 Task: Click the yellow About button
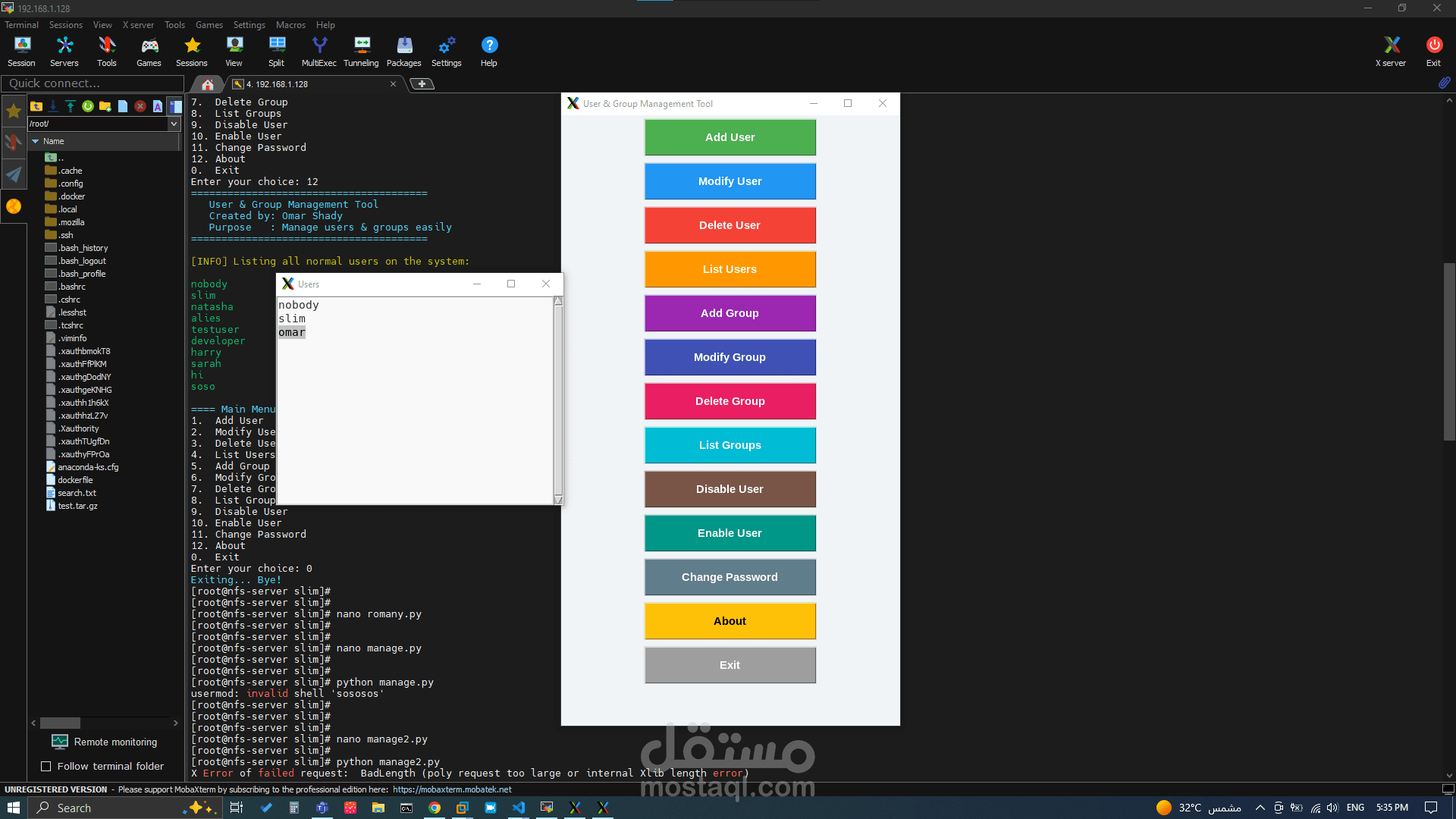tap(730, 621)
